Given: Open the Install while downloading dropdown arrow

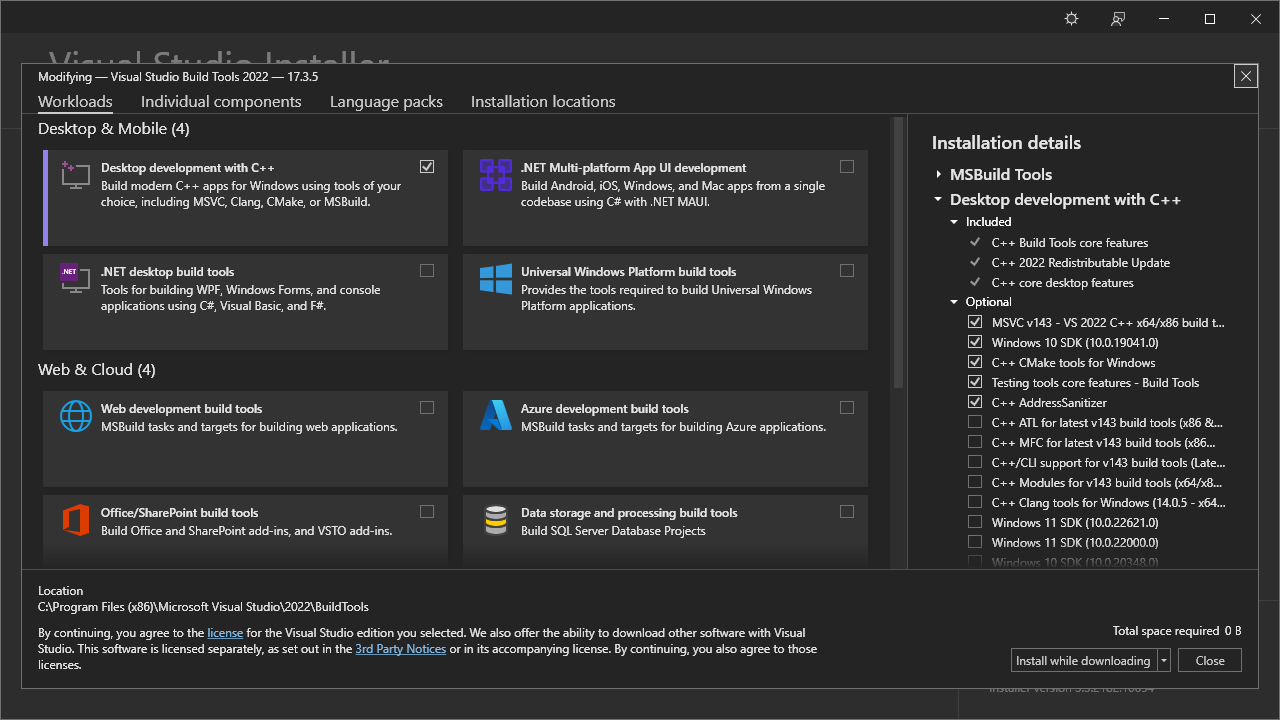Looking at the screenshot, I should point(1164,661).
